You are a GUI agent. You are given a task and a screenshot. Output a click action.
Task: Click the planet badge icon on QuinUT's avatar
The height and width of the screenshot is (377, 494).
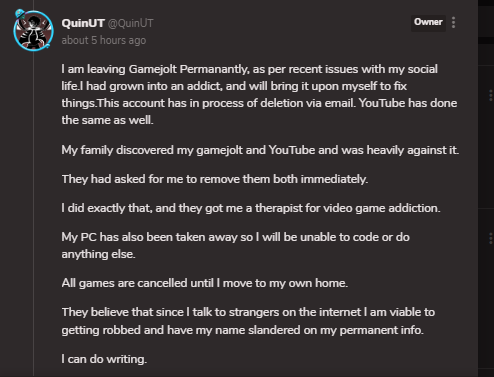pos(20,14)
